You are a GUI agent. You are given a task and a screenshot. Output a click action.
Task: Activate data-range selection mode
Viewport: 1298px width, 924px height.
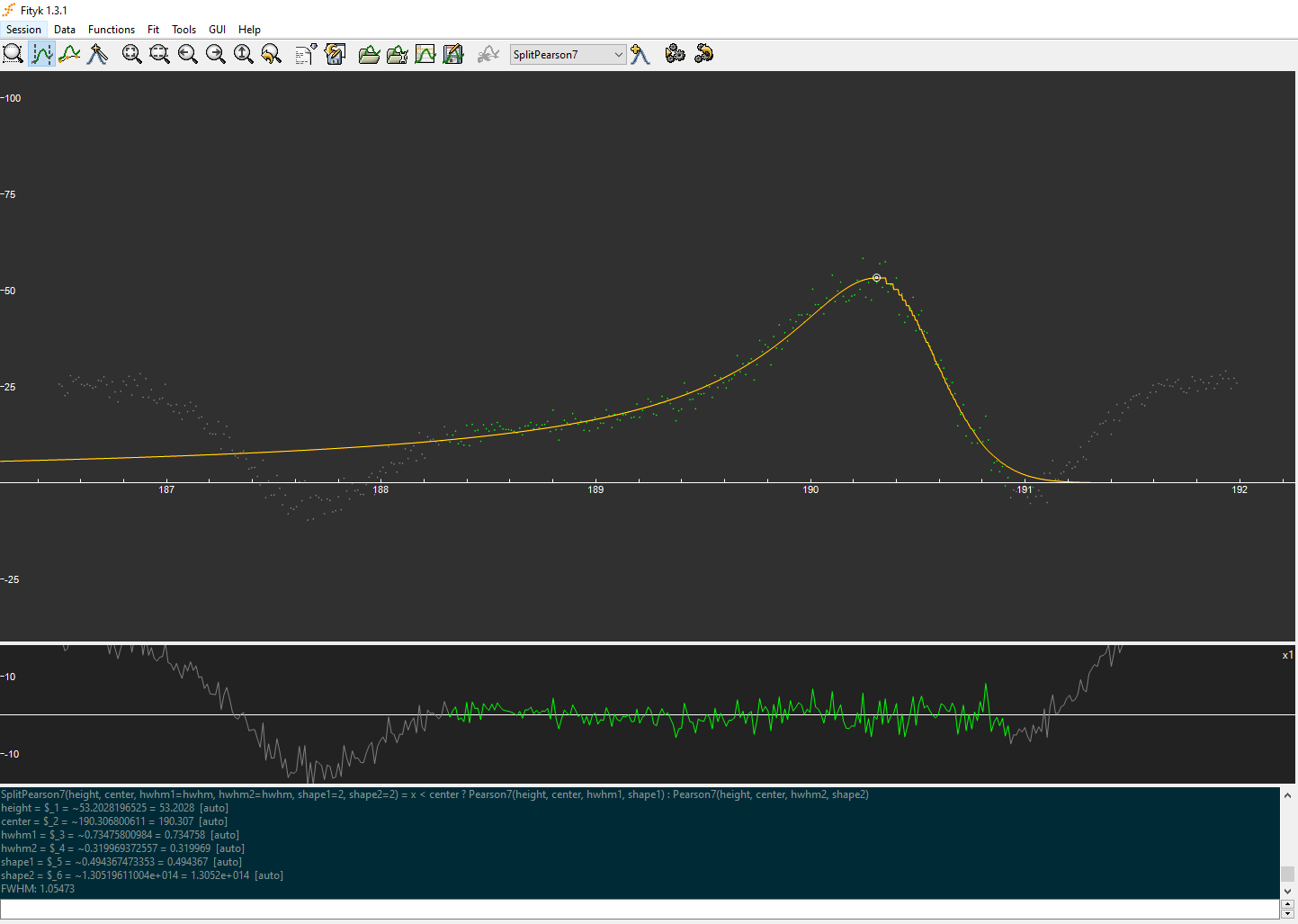point(41,55)
